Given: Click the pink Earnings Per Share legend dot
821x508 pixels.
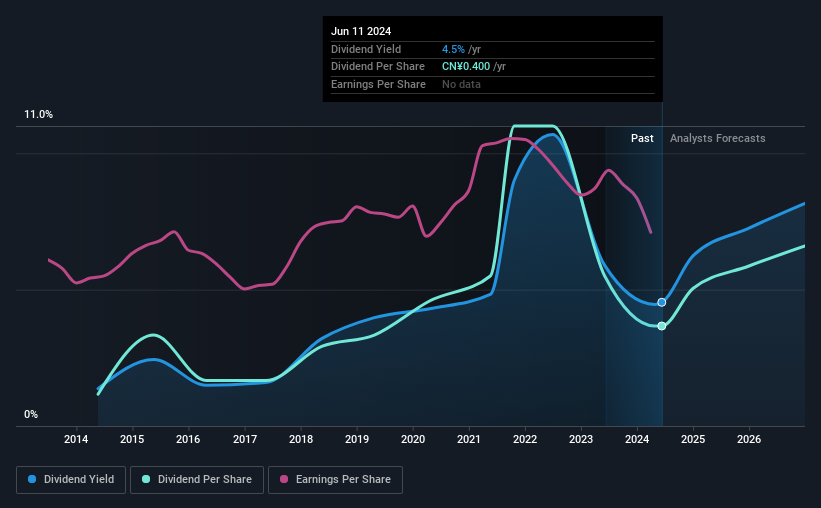Looking at the screenshot, I should (x=284, y=479).
